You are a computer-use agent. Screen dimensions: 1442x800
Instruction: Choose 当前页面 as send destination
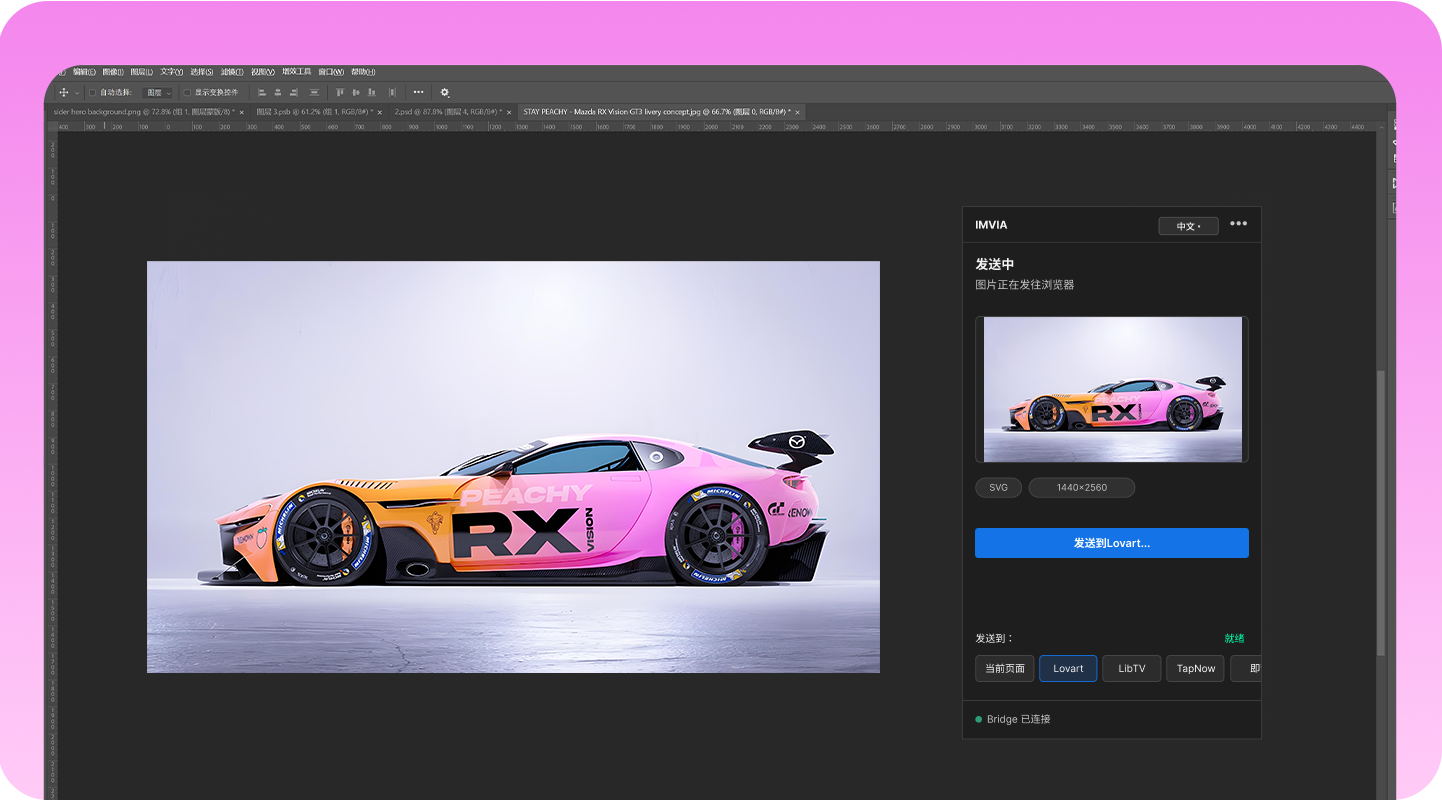click(1005, 668)
